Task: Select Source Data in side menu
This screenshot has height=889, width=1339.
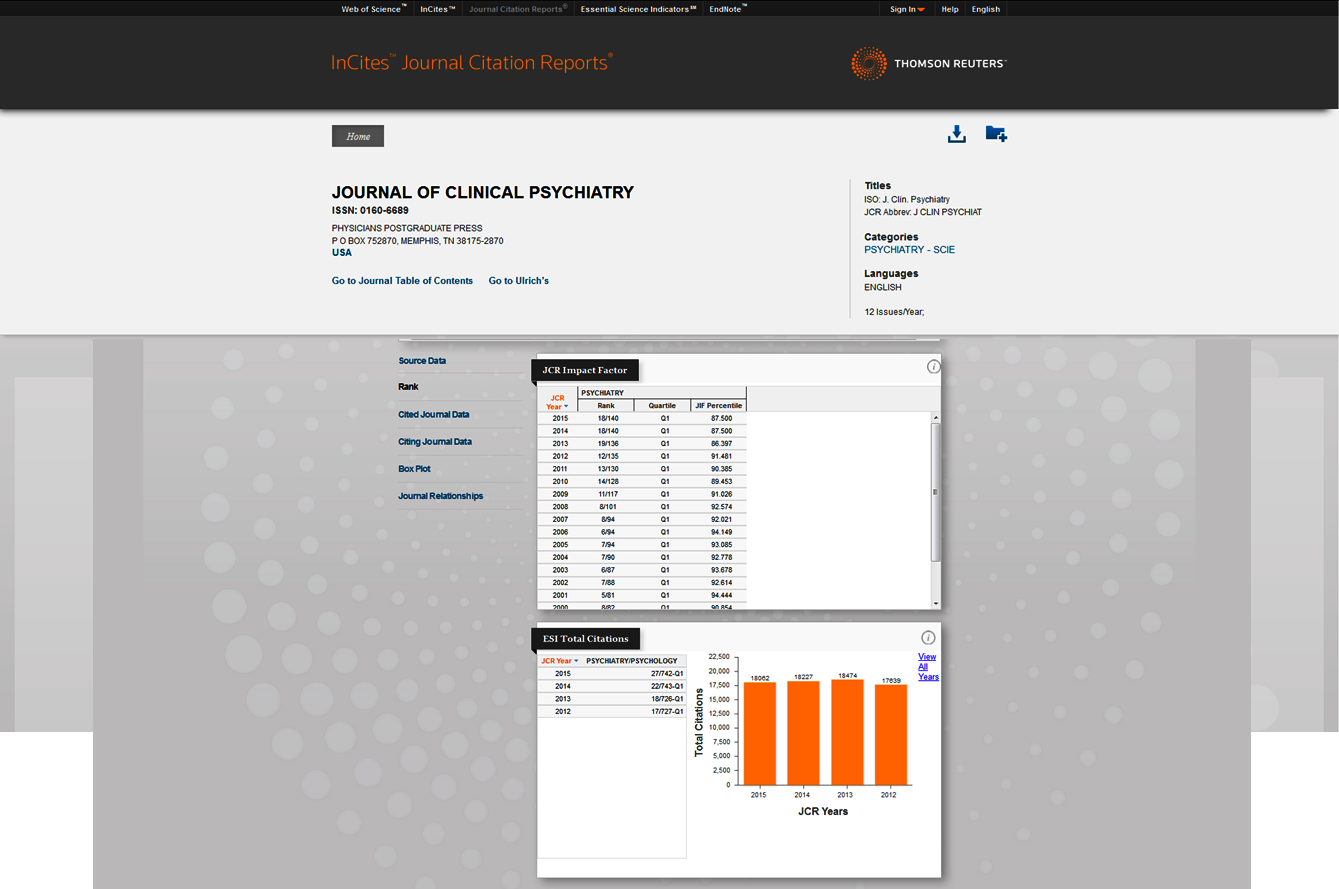Action: (x=422, y=361)
